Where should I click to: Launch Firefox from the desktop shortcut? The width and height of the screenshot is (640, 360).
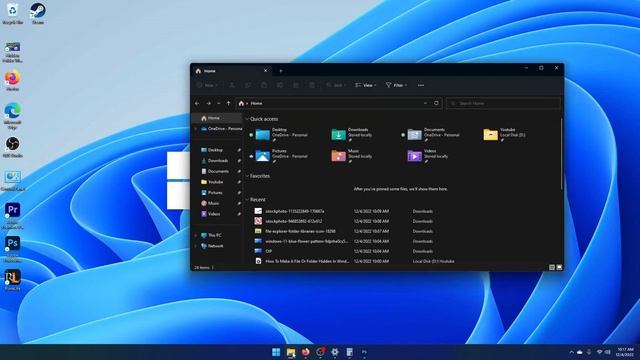pos(12,80)
